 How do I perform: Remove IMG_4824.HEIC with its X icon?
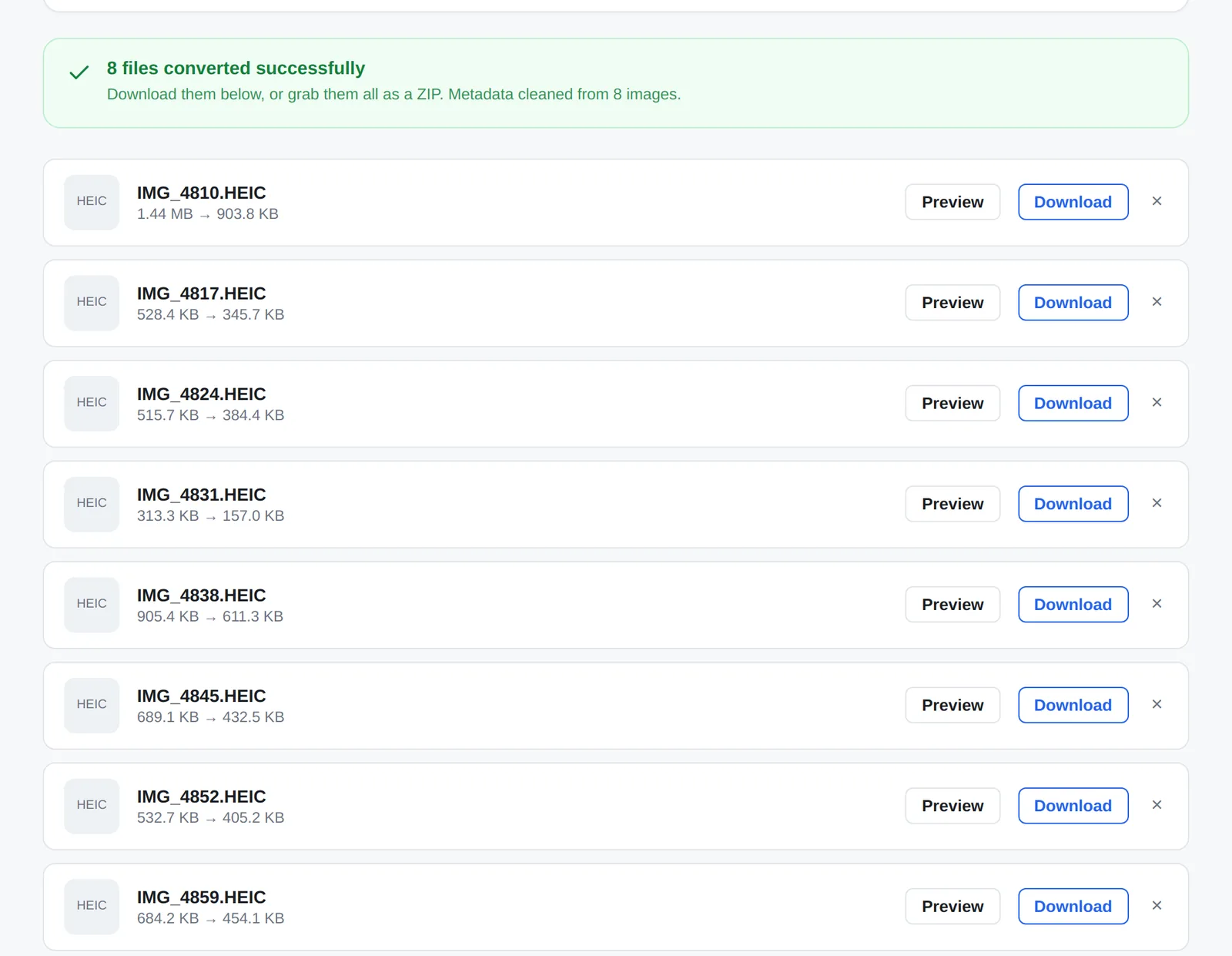(1157, 402)
